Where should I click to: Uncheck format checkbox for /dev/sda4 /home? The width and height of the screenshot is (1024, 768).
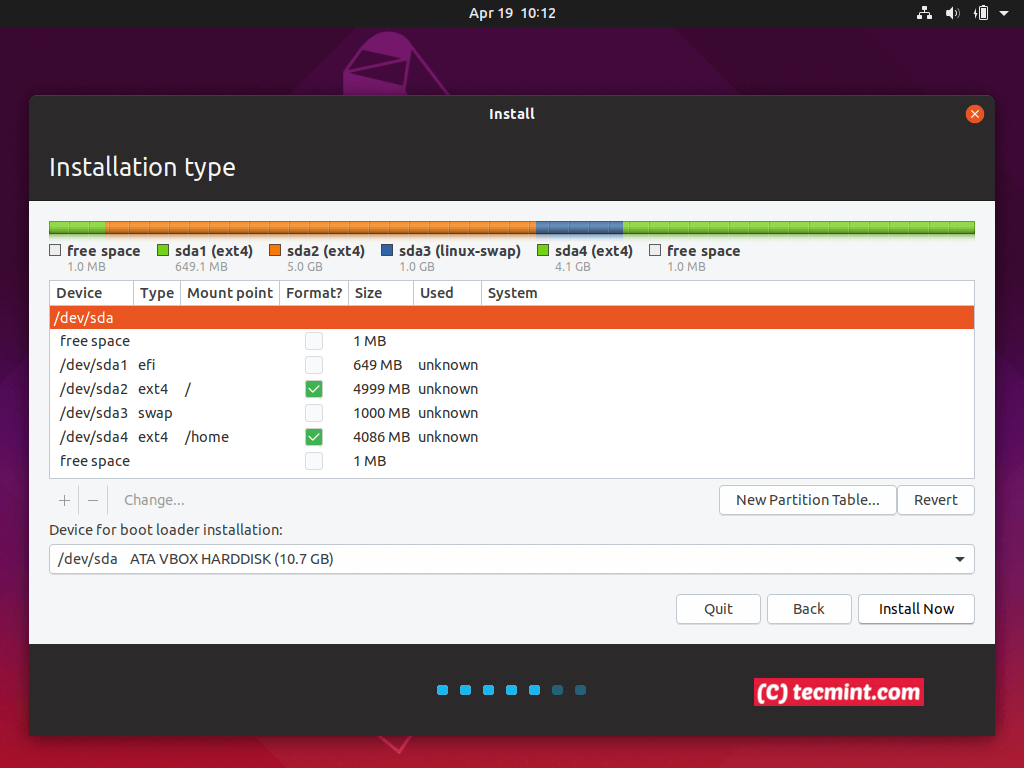314,437
